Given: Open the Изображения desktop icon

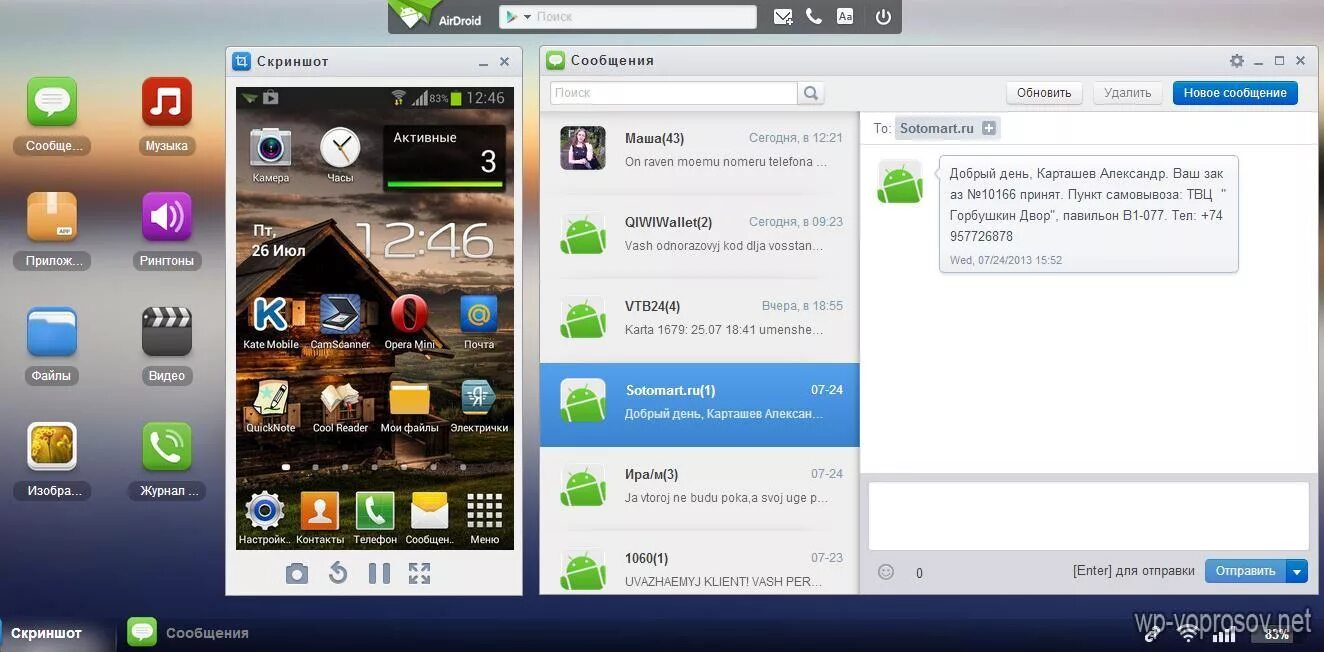Looking at the screenshot, I should (52, 447).
